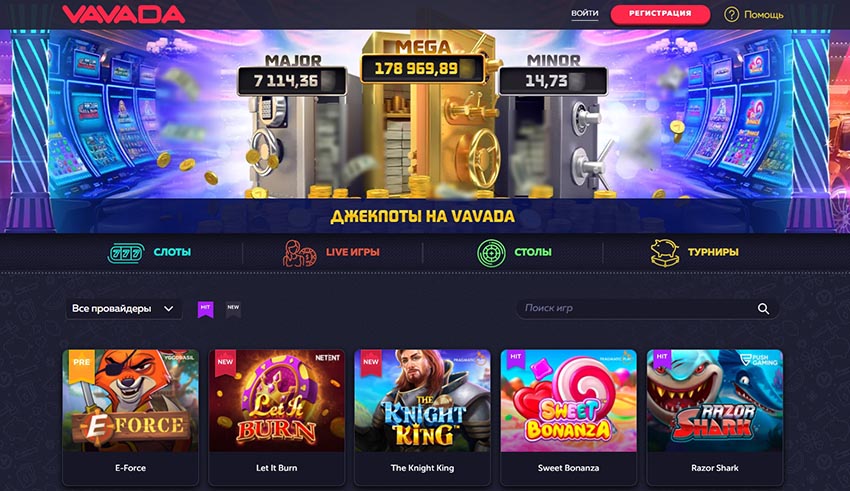Click the VAVADA logo
This screenshot has height=491, width=850.
click(124, 14)
